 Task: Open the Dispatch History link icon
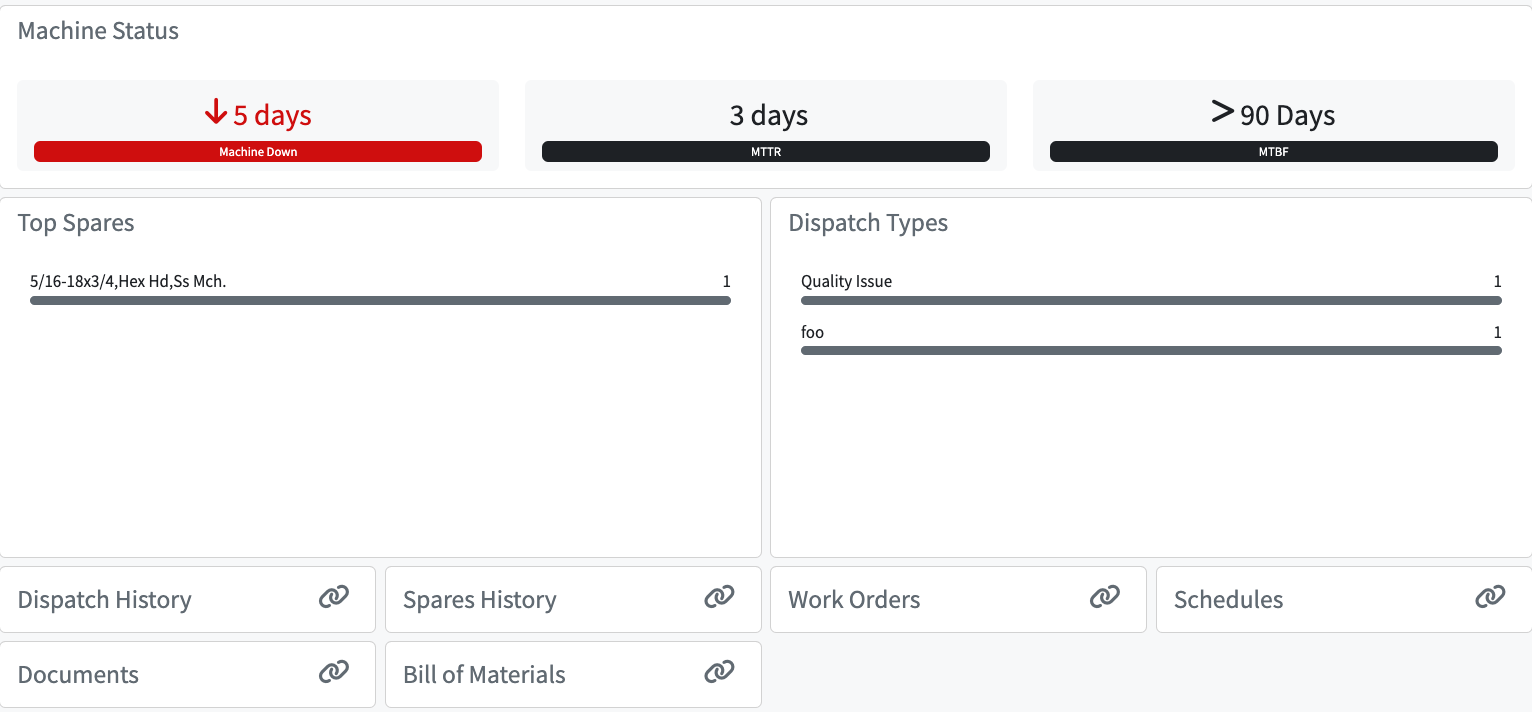tap(334, 597)
